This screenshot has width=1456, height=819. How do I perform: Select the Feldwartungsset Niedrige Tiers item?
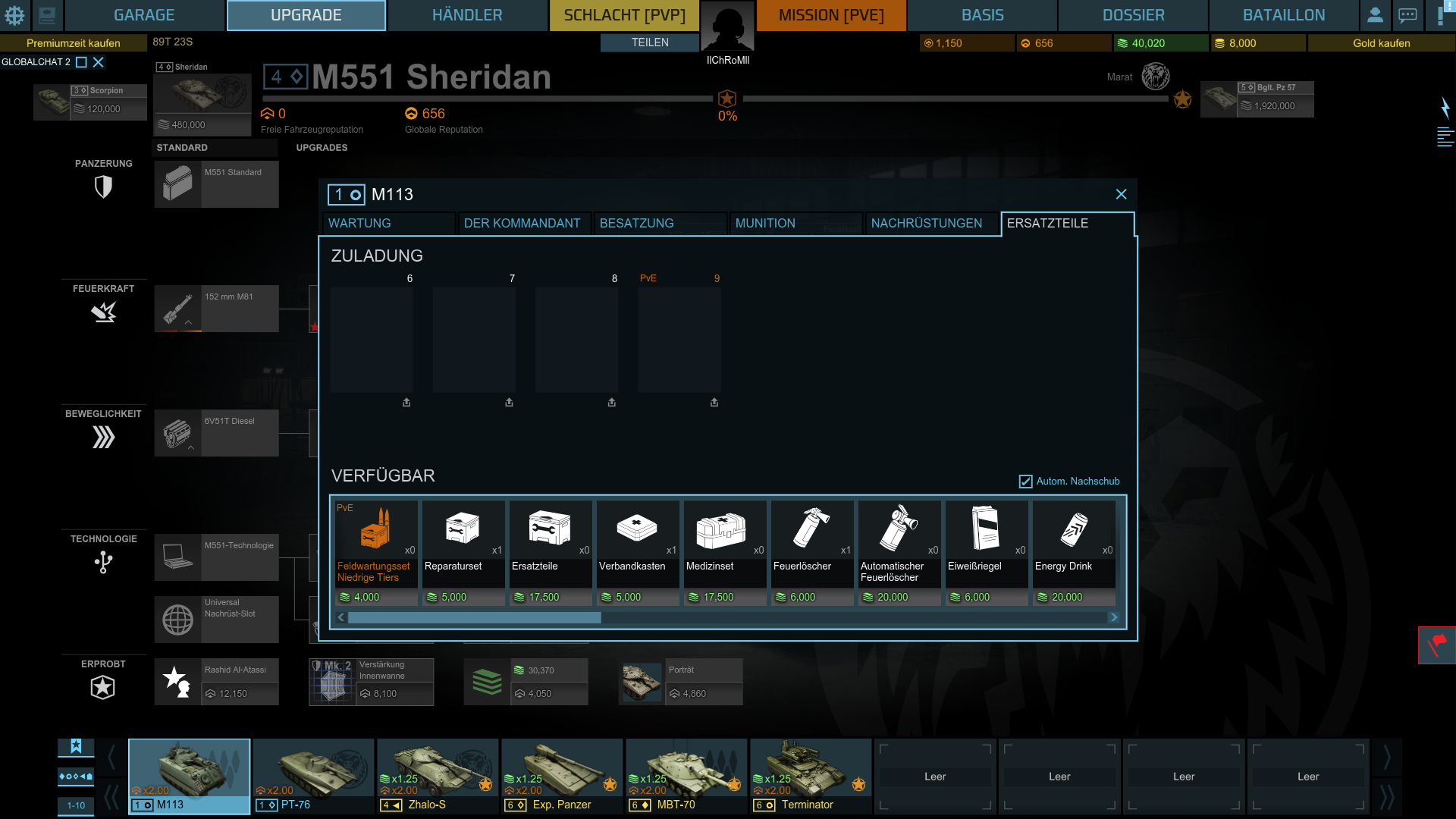(x=376, y=553)
